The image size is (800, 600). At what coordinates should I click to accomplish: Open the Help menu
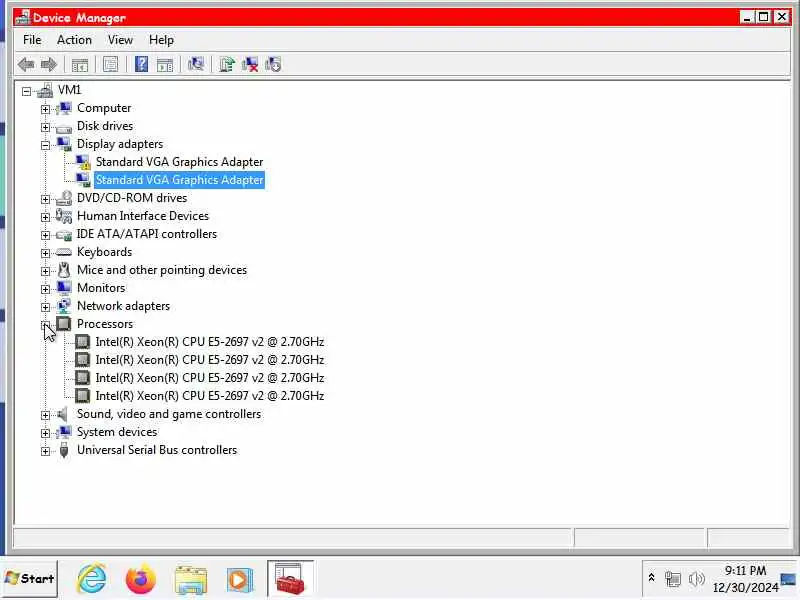(161, 40)
